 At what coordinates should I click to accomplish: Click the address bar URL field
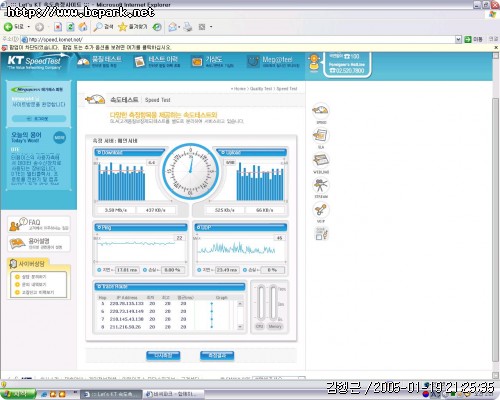[x=238, y=39]
